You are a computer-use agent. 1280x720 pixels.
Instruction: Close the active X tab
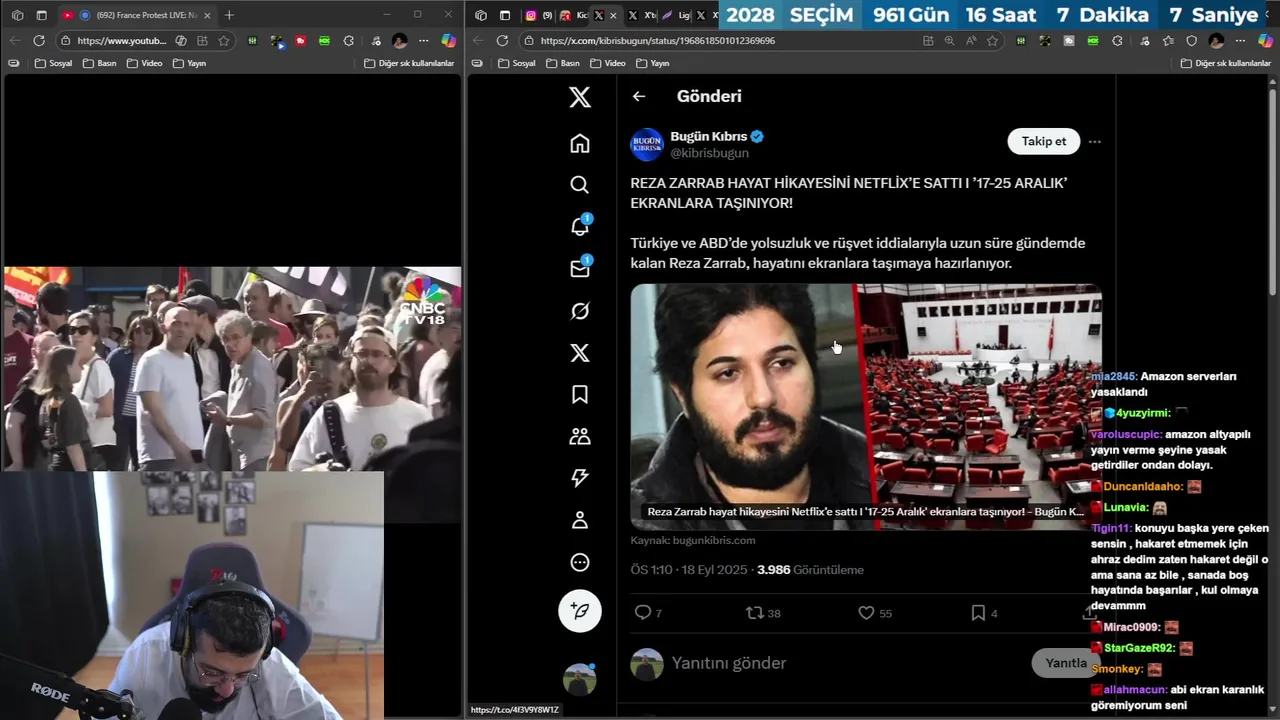(613, 15)
